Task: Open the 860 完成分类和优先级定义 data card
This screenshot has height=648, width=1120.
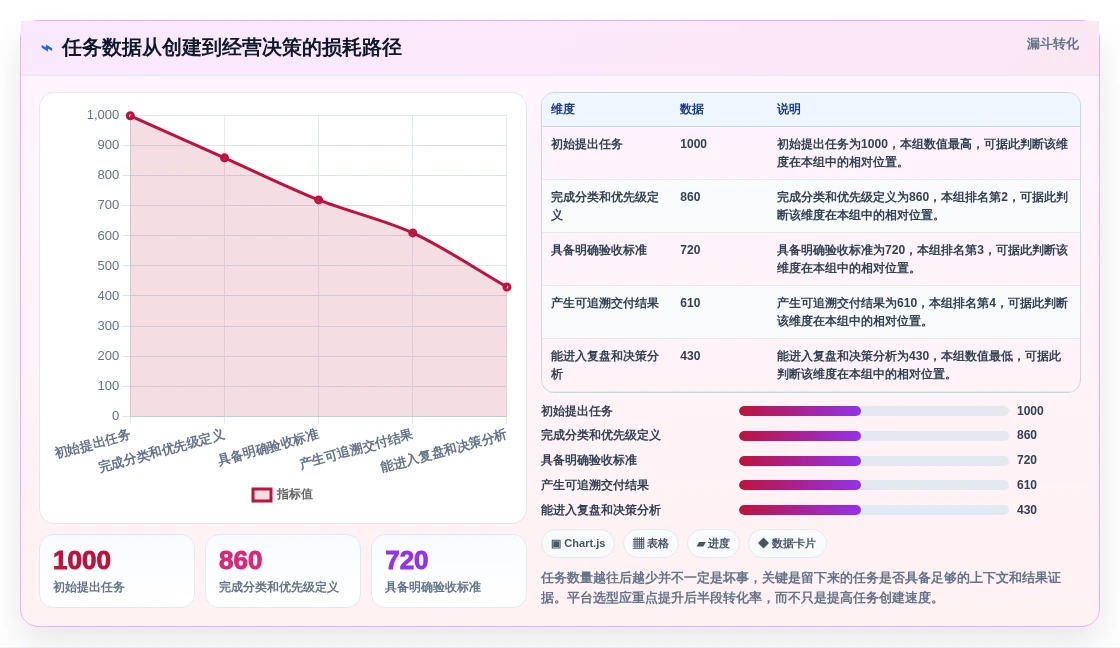Action: click(x=283, y=571)
